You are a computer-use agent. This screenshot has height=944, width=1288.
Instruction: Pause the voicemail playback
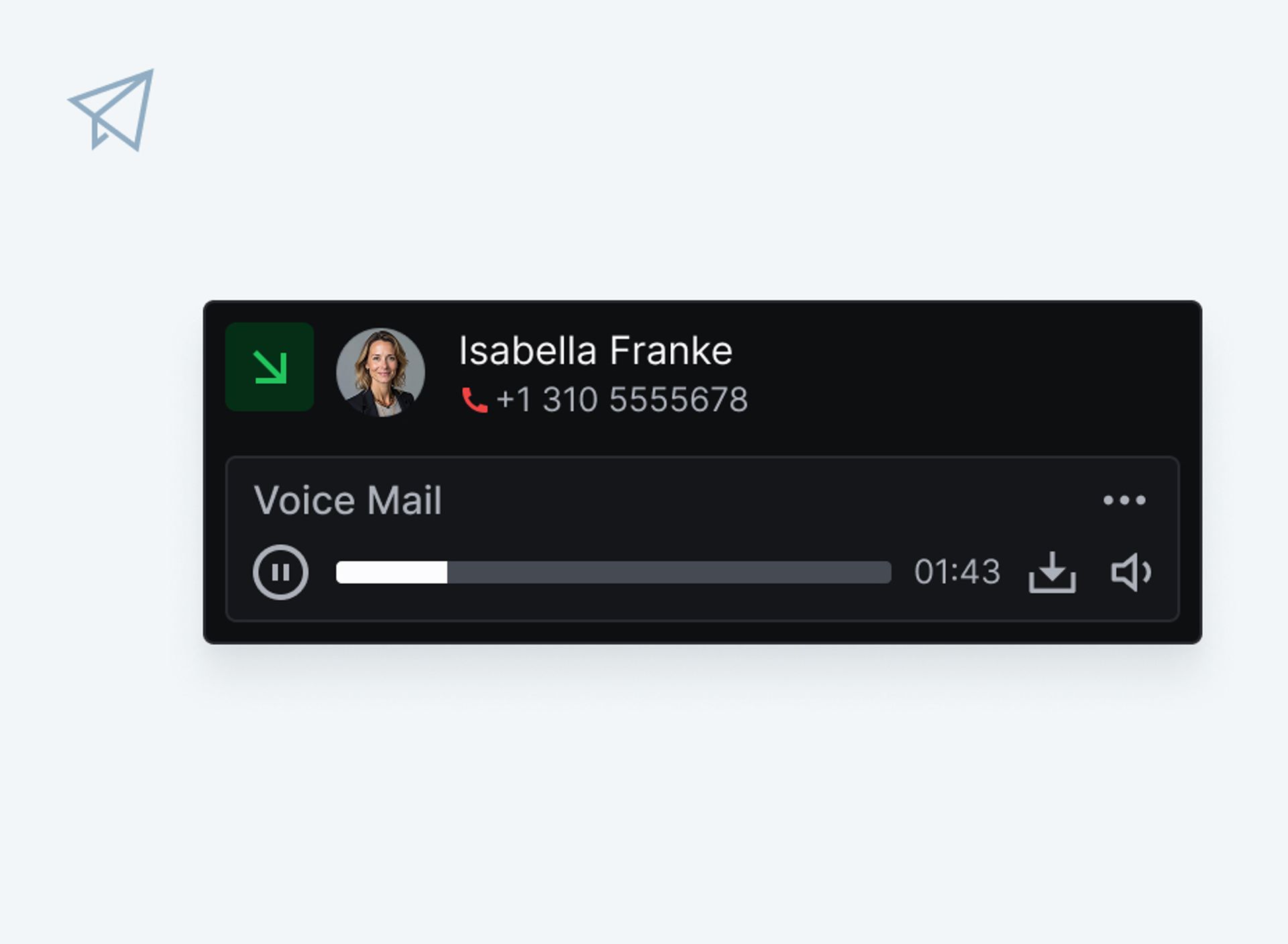[x=281, y=572]
